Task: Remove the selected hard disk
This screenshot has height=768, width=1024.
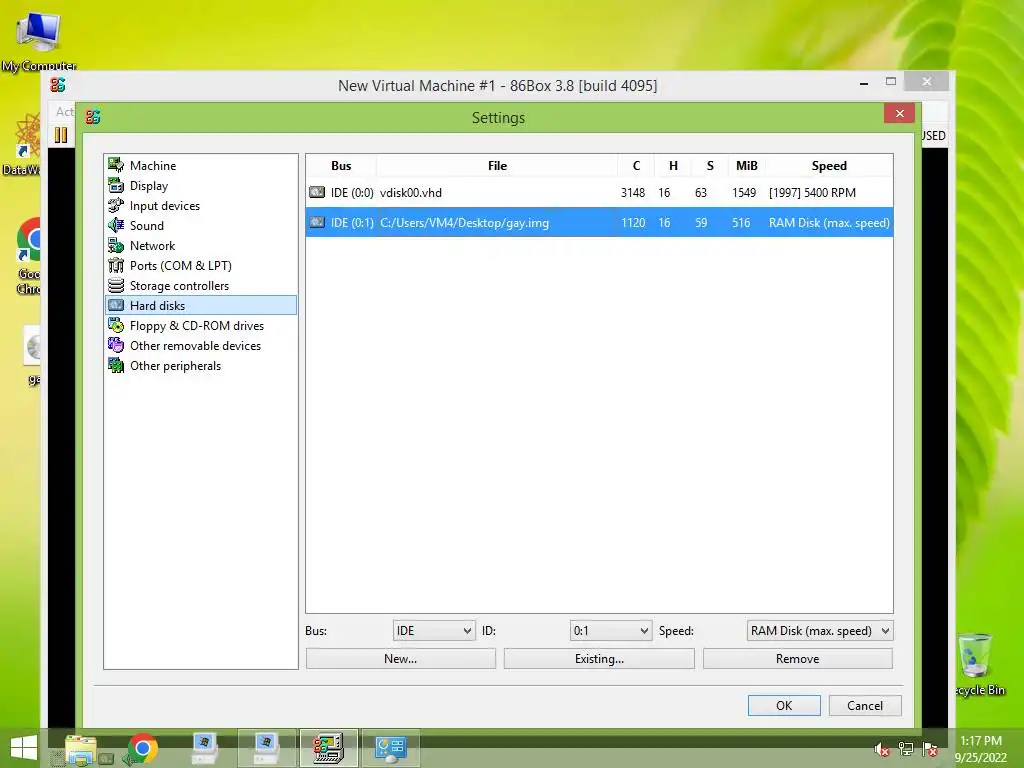Action: [797, 659]
